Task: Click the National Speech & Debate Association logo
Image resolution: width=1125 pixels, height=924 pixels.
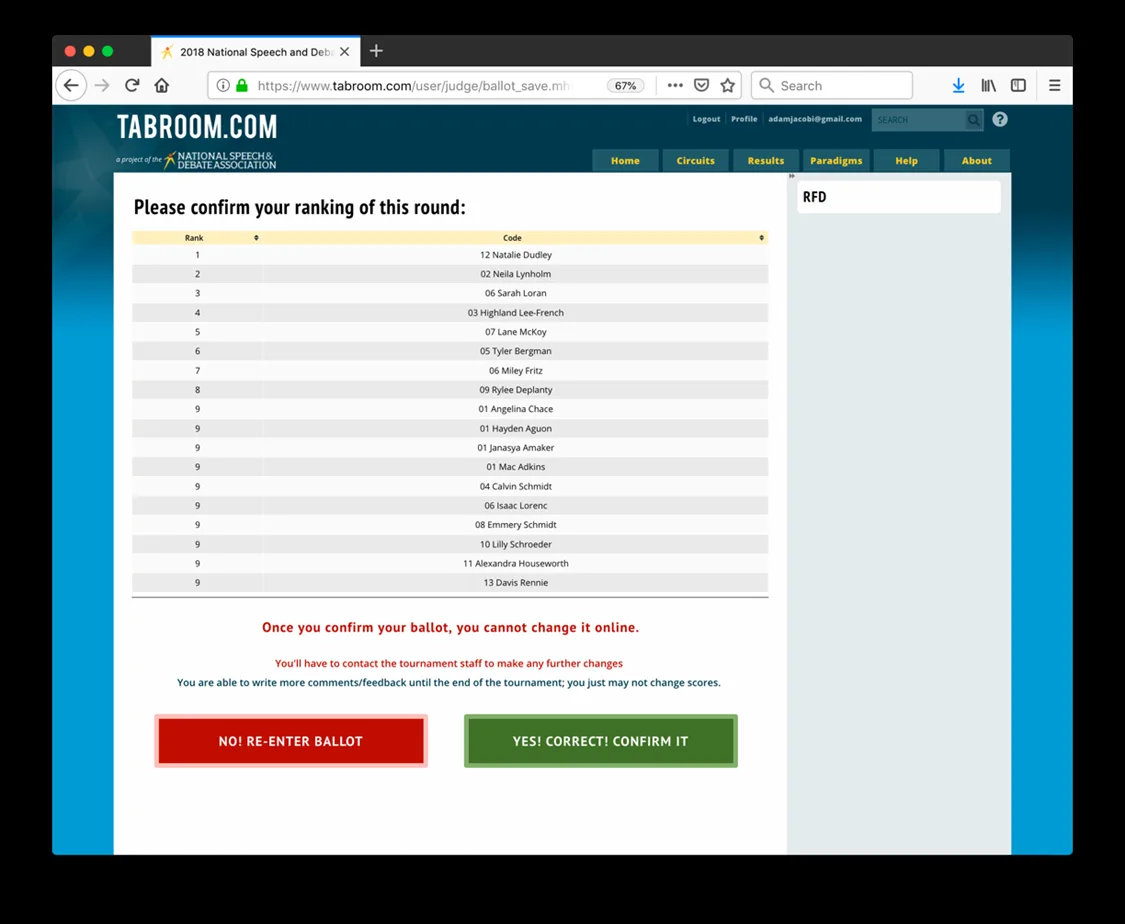Action: point(219,160)
